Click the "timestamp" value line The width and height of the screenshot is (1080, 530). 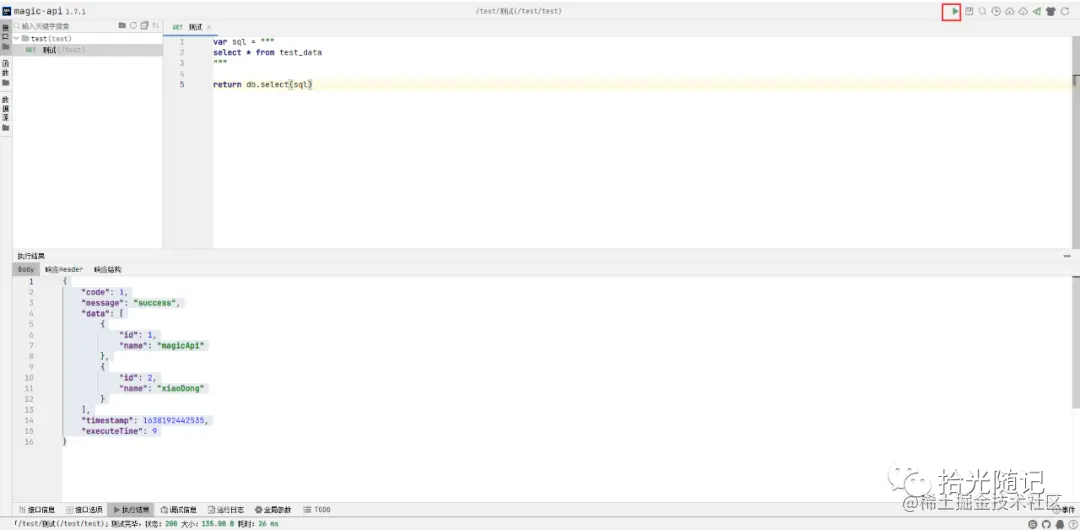pyautogui.click(x=144, y=420)
